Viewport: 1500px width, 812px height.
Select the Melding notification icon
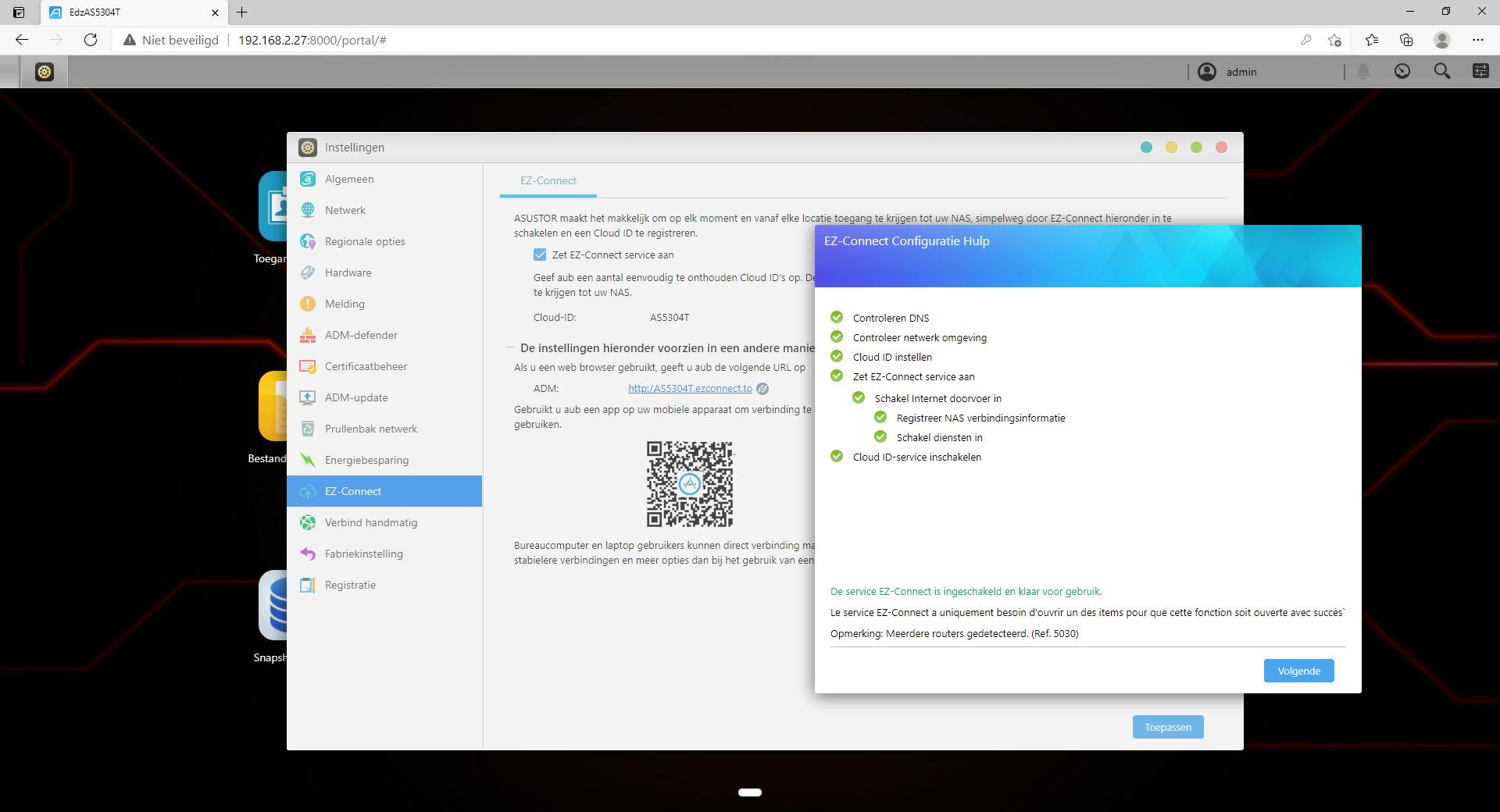(308, 304)
